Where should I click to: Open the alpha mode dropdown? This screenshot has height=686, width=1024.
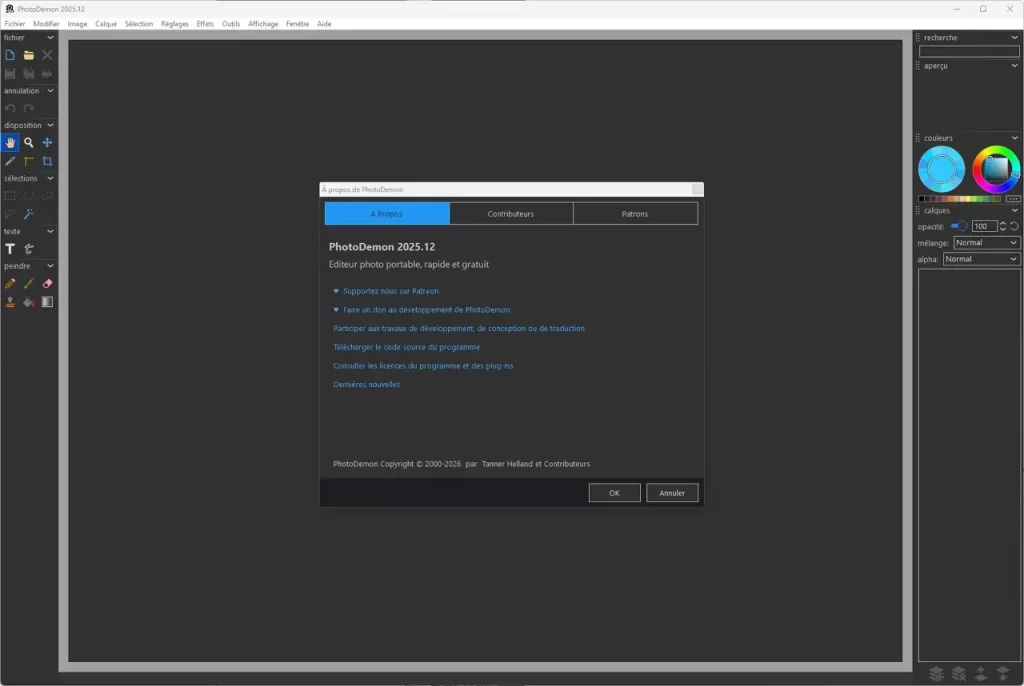click(x=981, y=259)
